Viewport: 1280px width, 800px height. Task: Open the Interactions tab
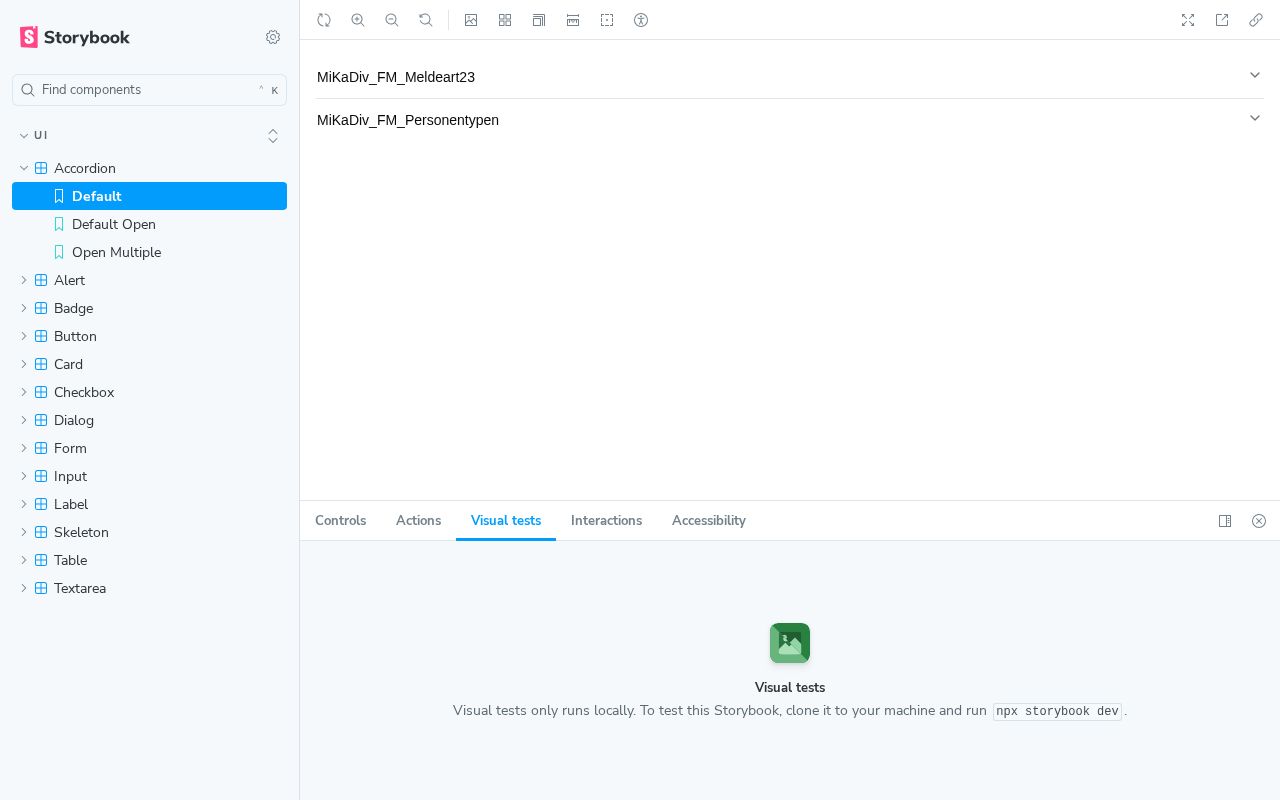pos(606,521)
